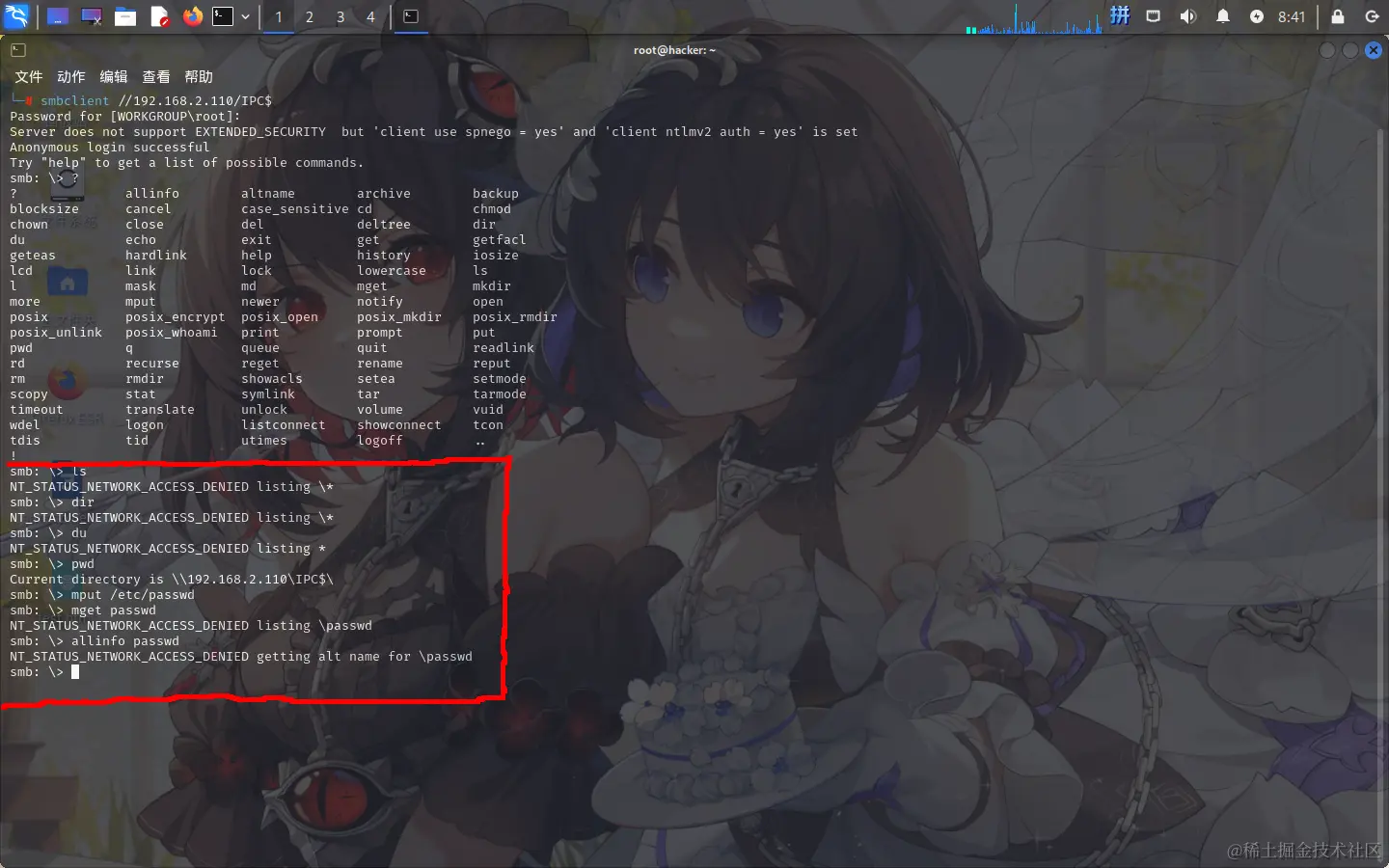Open the power manager icon
This screenshot has height=868, width=1389.
coord(1257,16)
